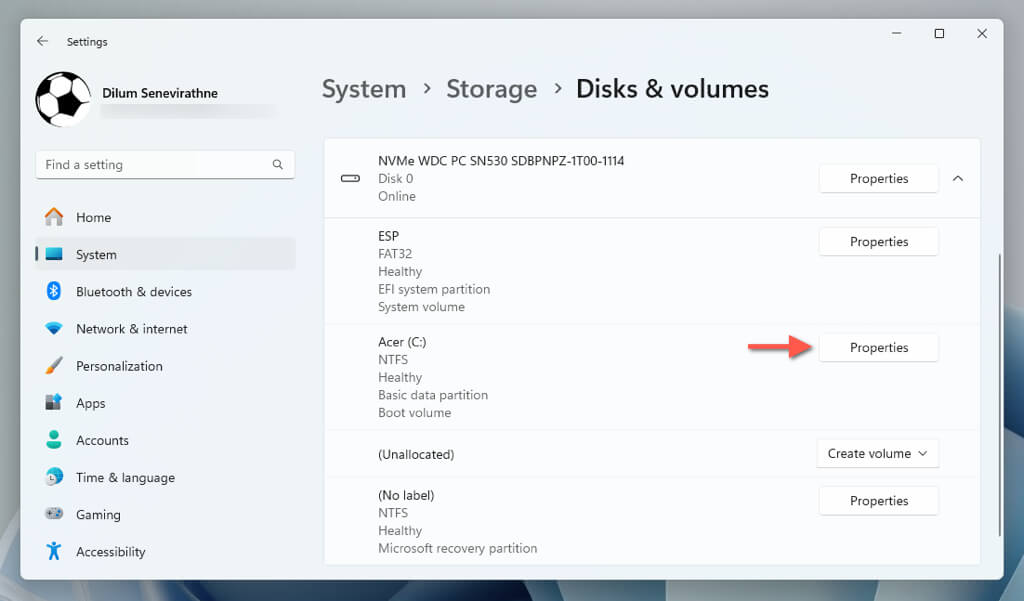The height and width of the screenshot is (601, 1024).
Task: Click the Home icon in sidebar
Action: pos(54,217)
